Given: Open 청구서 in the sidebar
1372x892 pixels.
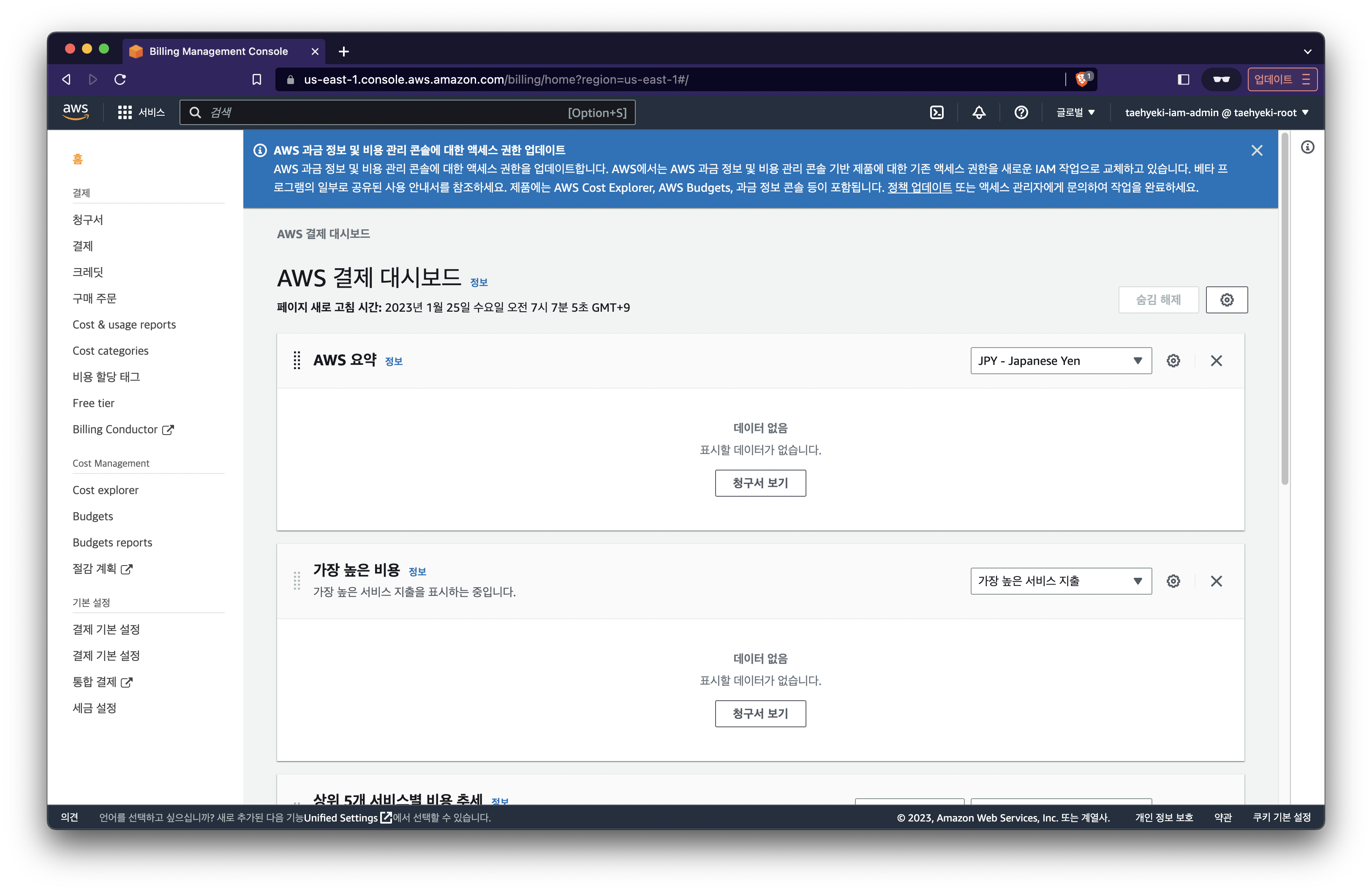Looking at the screenshot, I should (87, 220).
